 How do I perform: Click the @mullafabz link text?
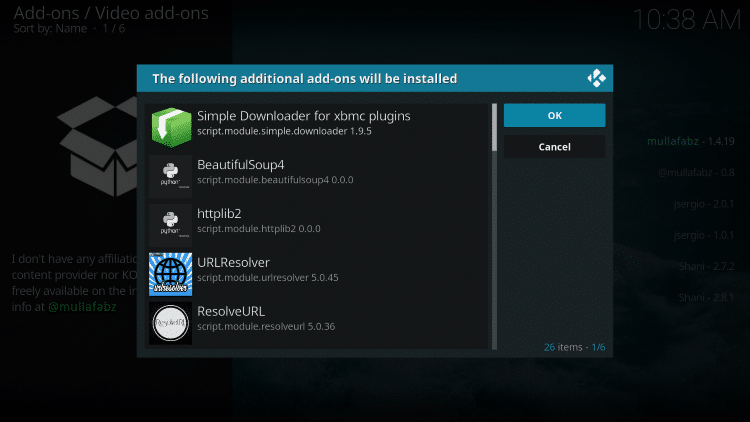point(81,307)
